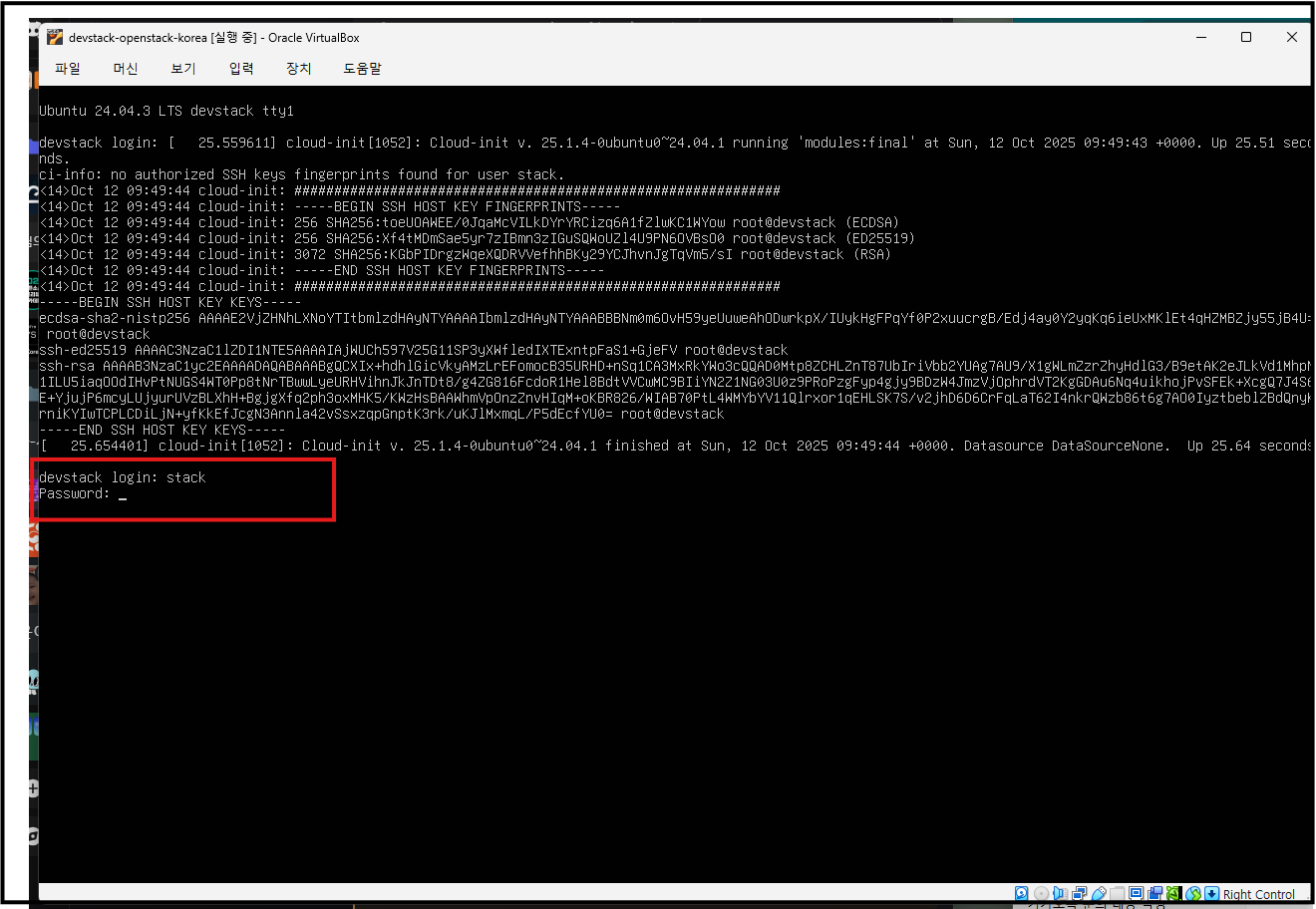
Task: Click the '-----END SSH HOST KEY KEYS-----' line
Action: [x=162, y=430]
